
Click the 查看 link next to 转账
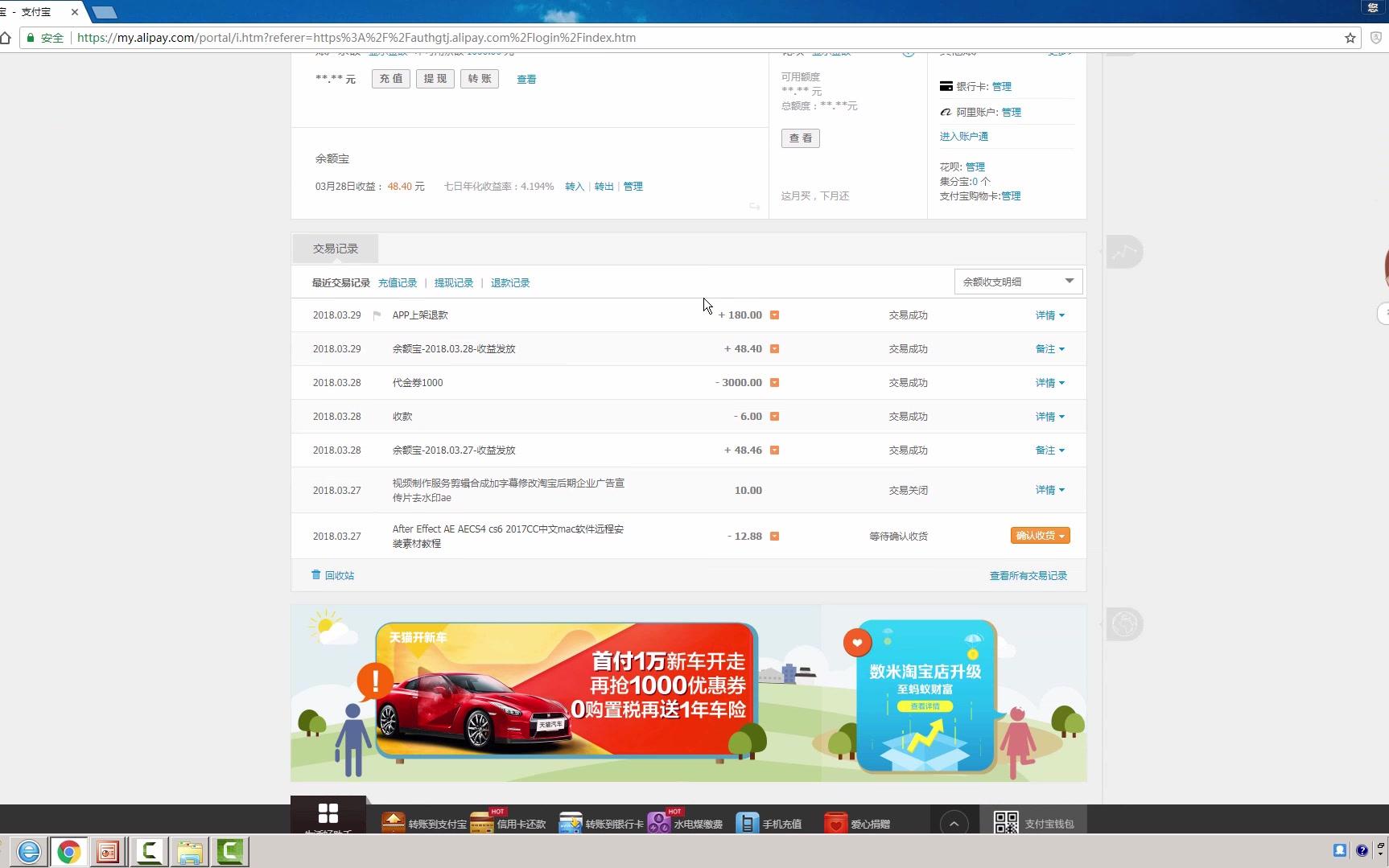(x=526, y=80)
